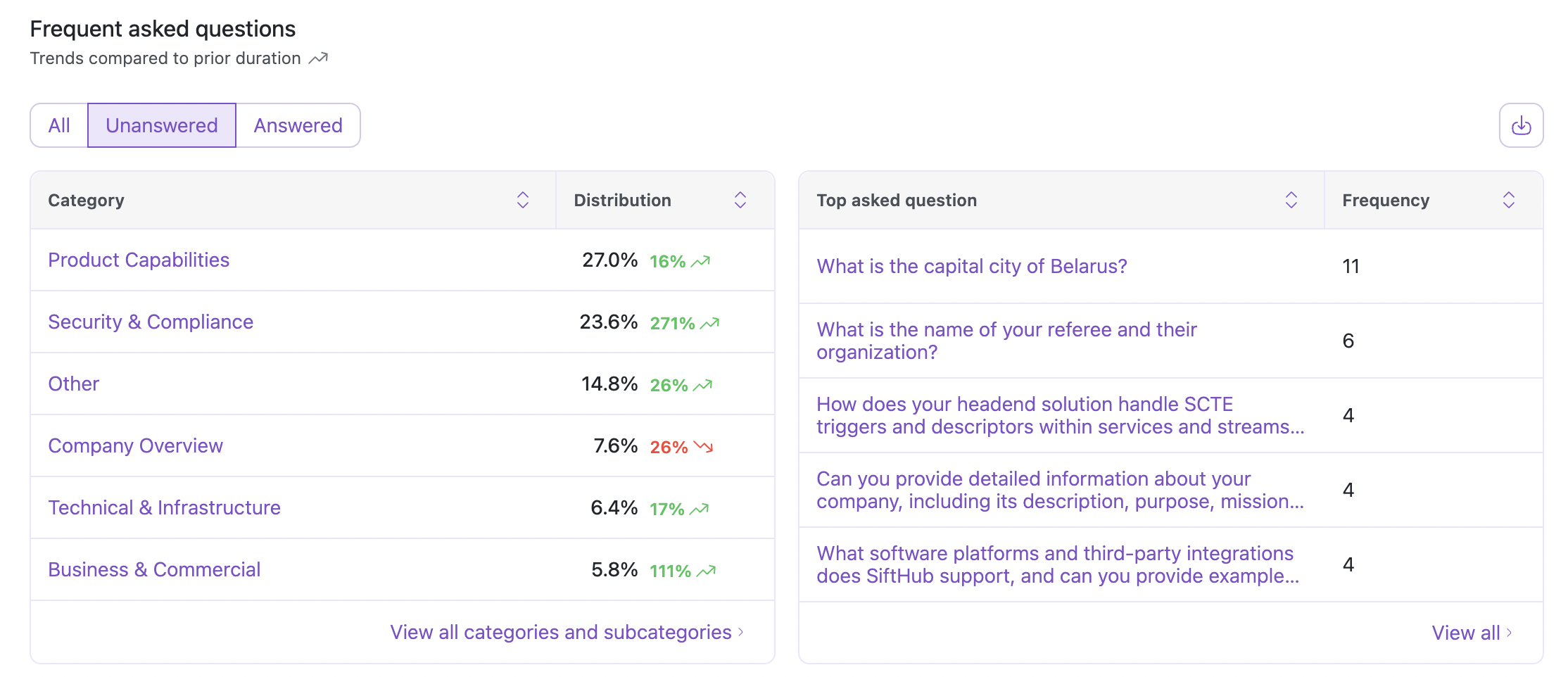
Task: Click Security & Compliance 271% upward trend
Action: [709, 323]
